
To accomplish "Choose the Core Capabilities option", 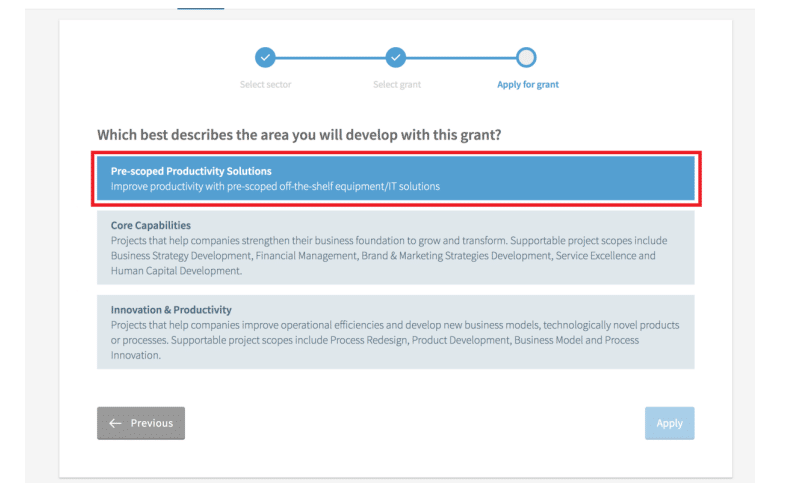I will tap(396, 248).
